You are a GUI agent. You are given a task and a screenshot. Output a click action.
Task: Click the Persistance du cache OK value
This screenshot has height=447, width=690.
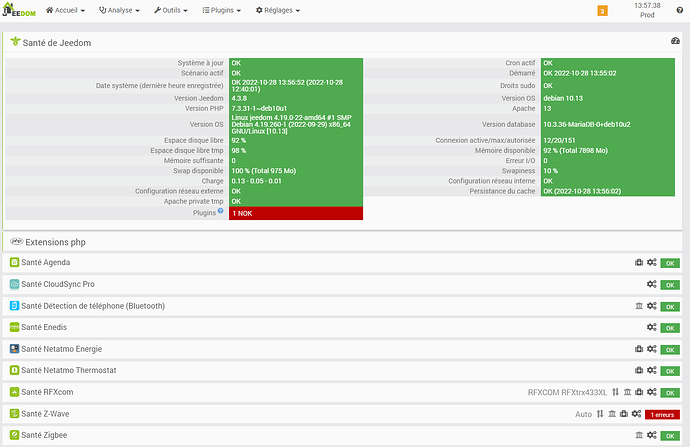coord(582,191)
